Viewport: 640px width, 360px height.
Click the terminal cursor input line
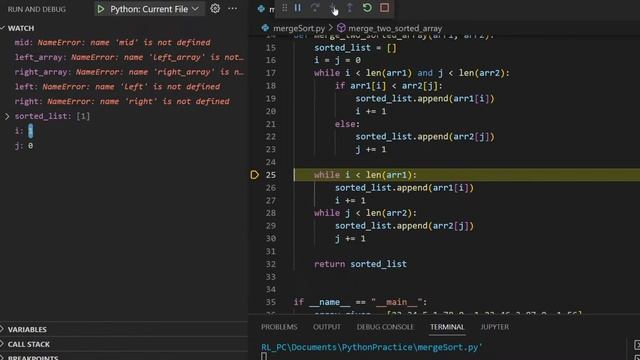264,356
